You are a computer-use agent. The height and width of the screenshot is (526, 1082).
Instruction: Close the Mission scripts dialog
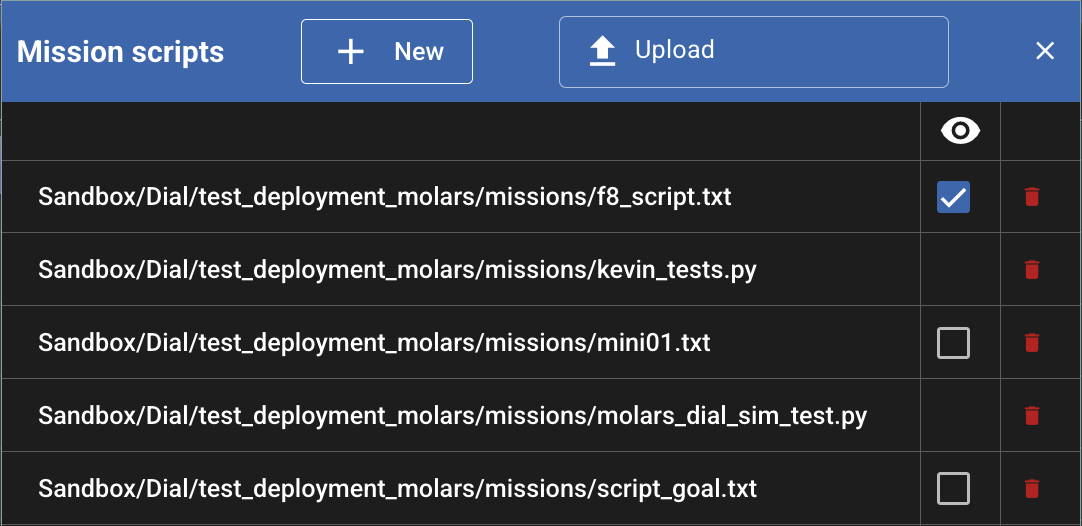pyautogui.click(x=1045, y=51)
